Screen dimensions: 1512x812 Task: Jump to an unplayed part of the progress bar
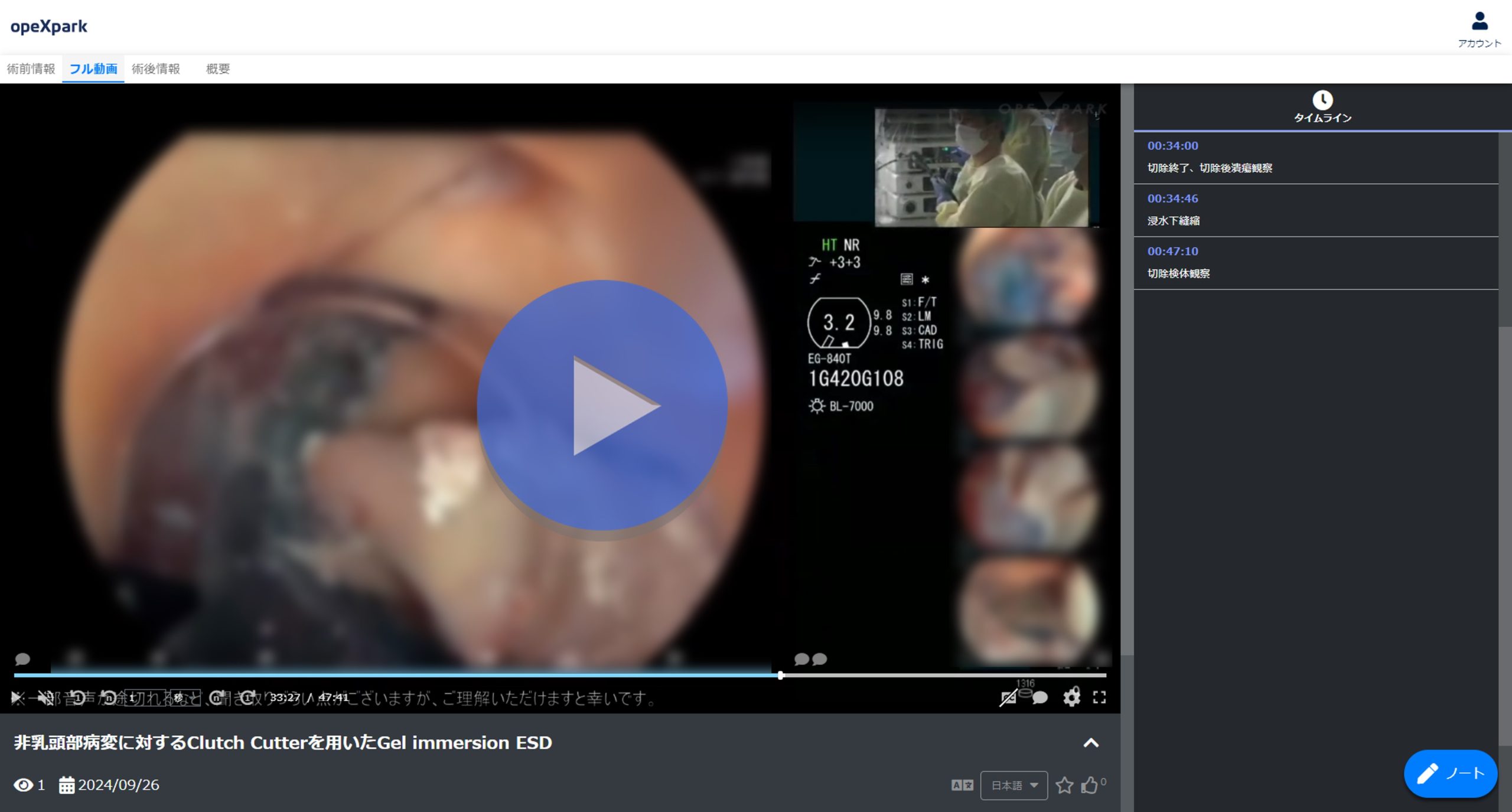[x=945, y=675]
